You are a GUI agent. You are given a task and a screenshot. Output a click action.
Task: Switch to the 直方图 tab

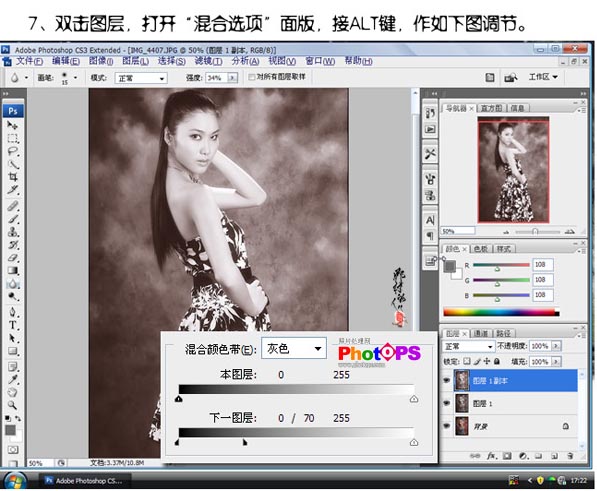pyautogui.click(x=491, y=108)
